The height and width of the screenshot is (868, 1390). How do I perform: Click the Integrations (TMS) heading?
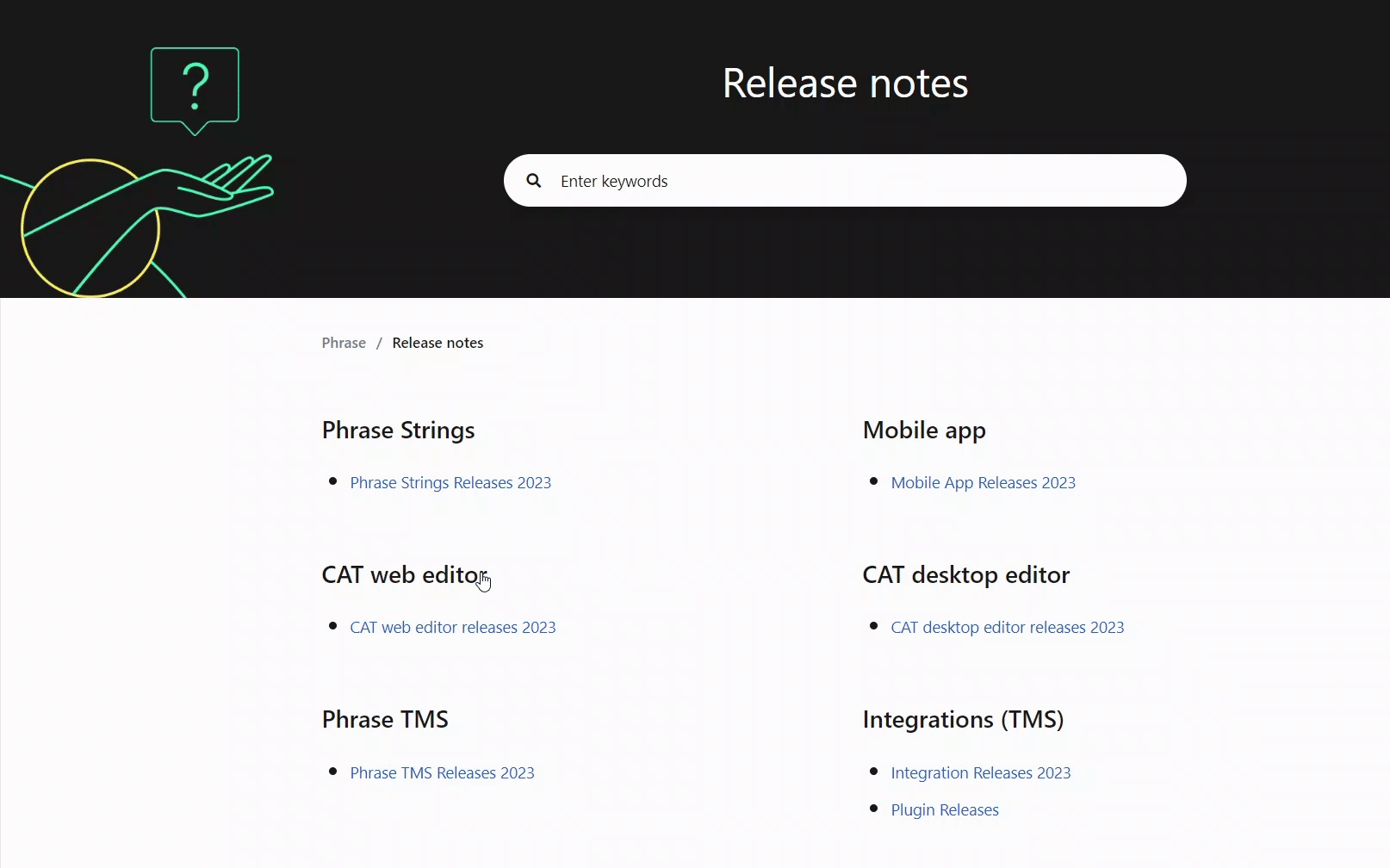963,720
